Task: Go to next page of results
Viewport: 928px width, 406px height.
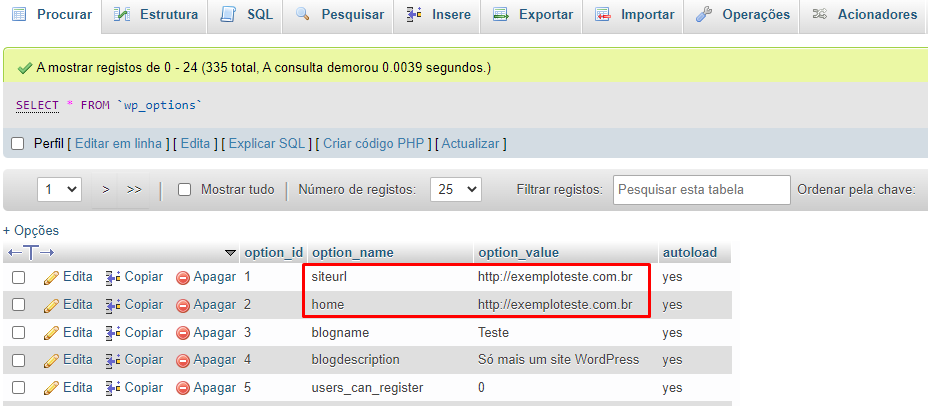Action: 106,189
